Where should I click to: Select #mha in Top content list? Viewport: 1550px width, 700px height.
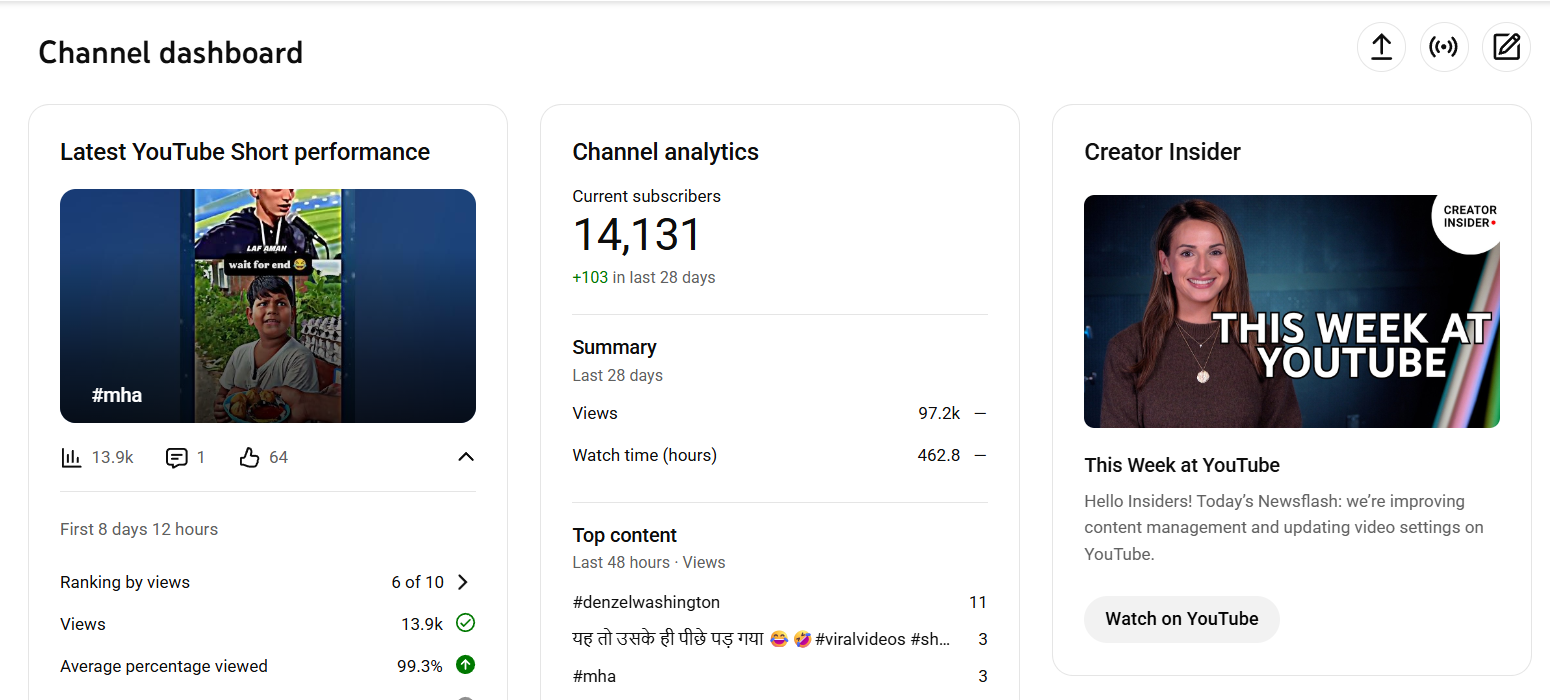click(x=594, y=676)
